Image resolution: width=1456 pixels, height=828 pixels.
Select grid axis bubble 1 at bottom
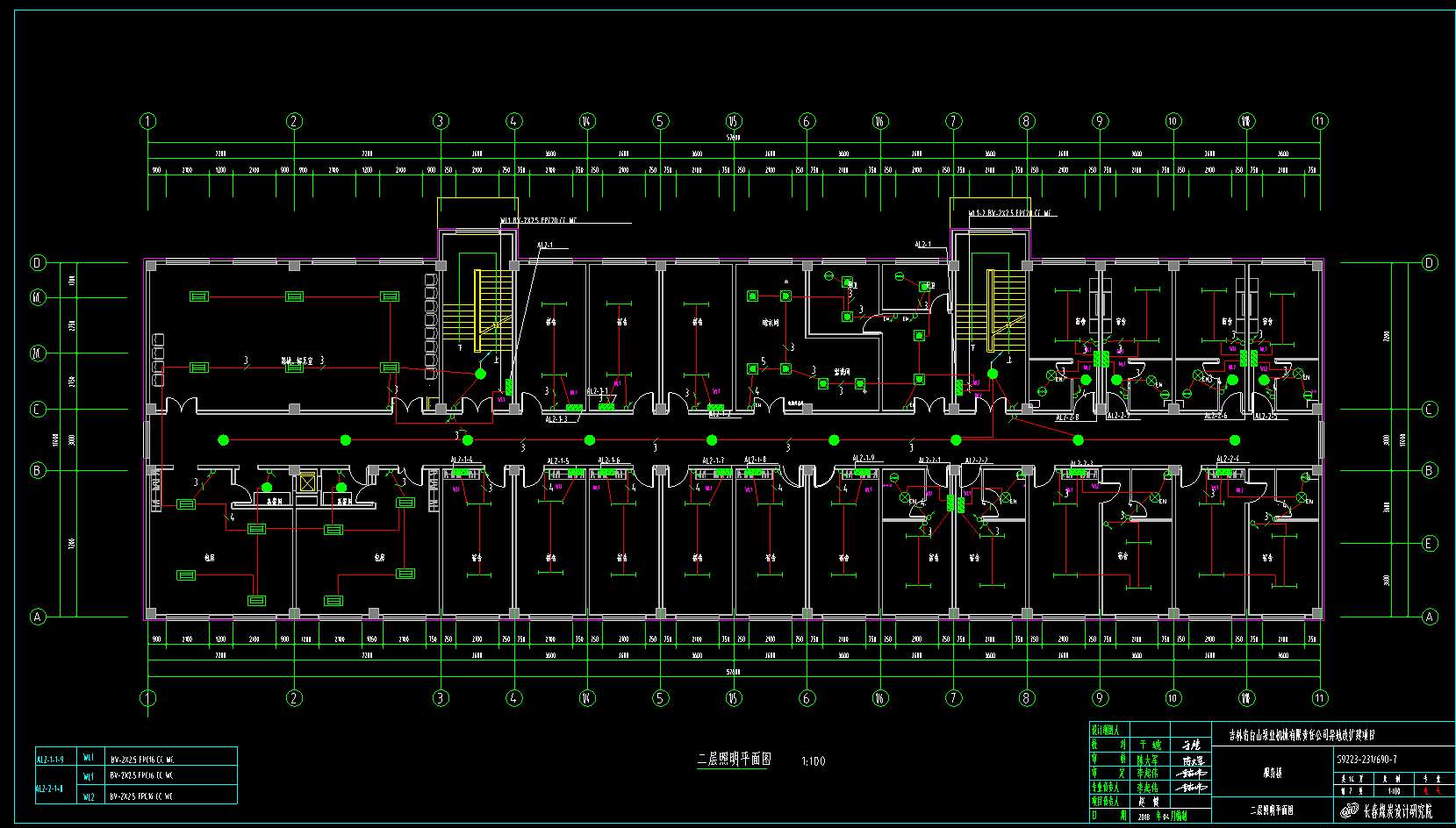coord(147,698)
